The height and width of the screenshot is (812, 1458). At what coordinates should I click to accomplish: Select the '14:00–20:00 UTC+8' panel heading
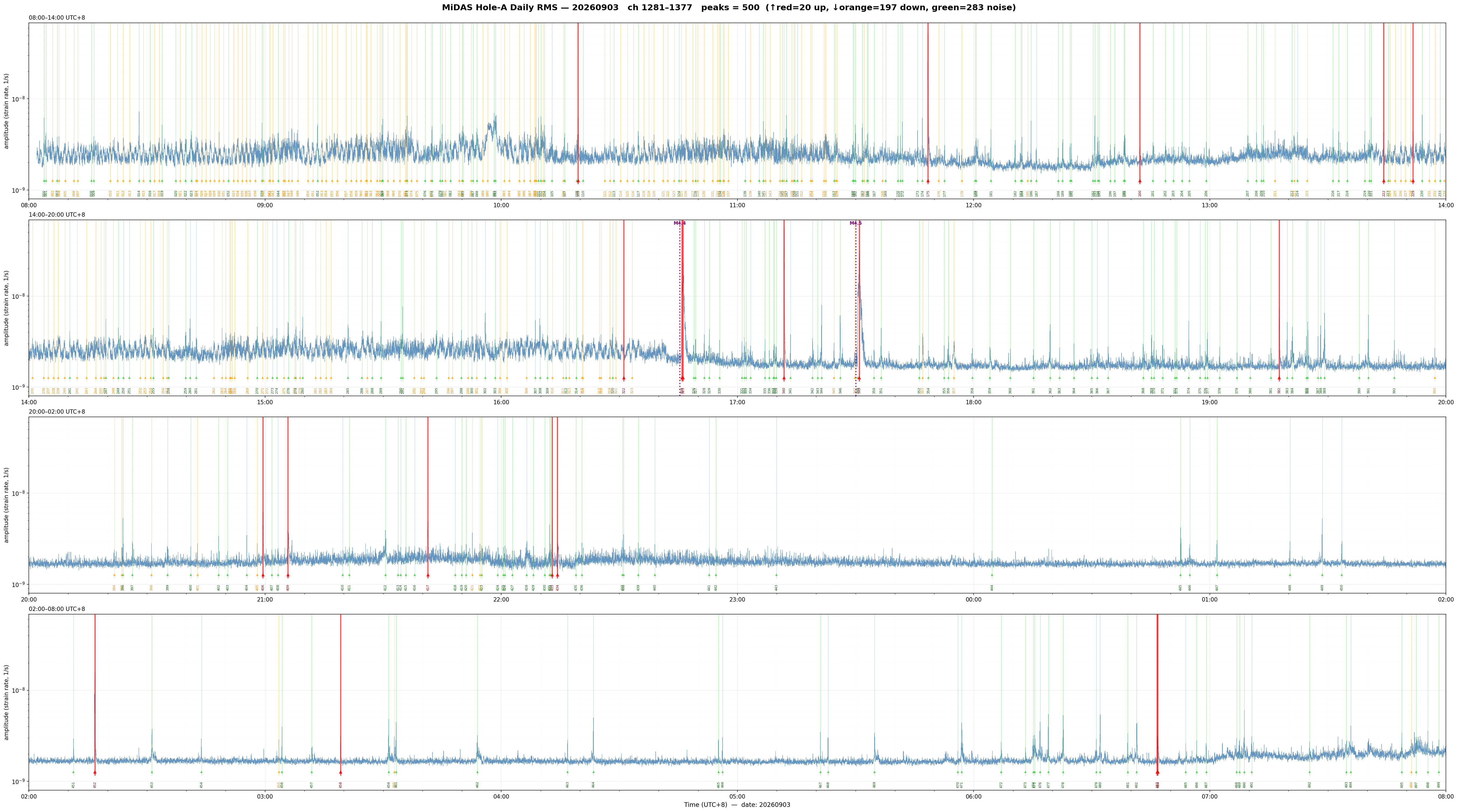click(57, 215)
